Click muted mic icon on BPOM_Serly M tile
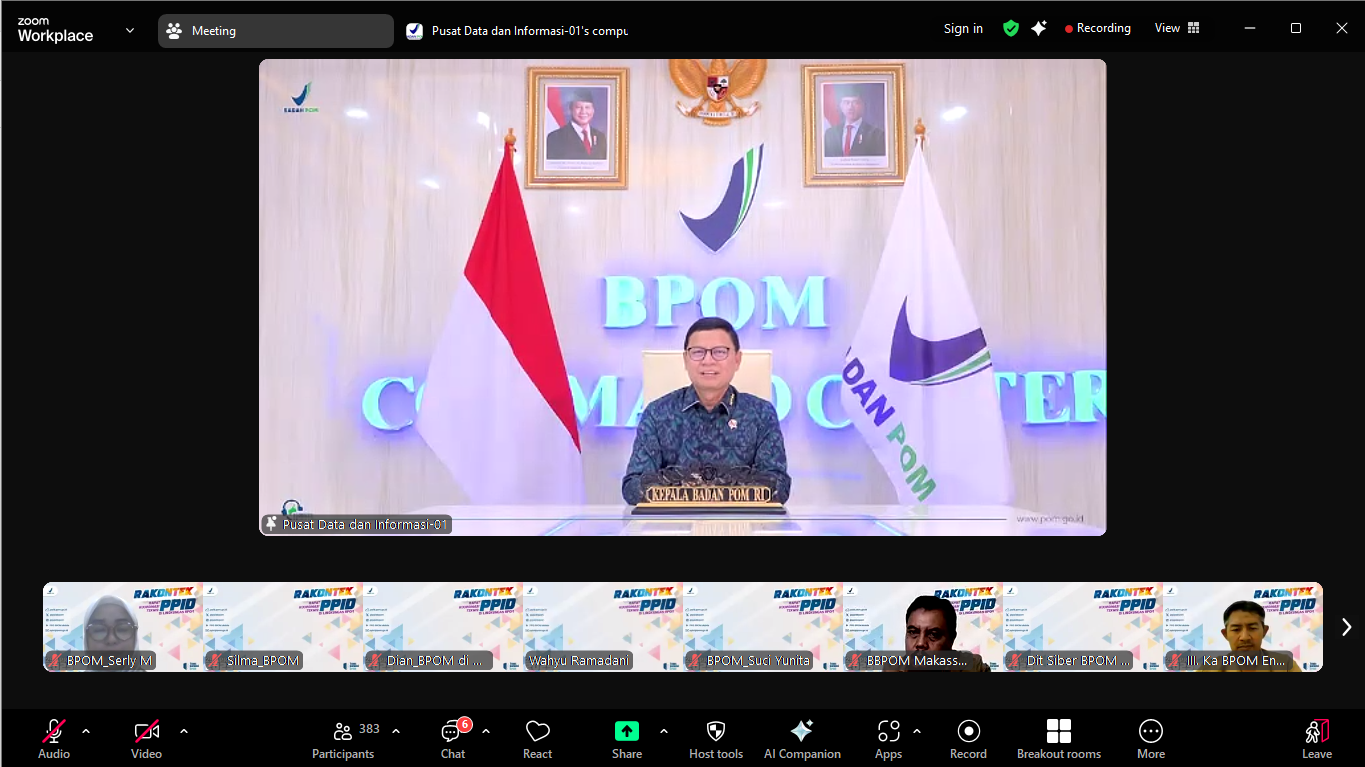Image resolution: width=1365 pixels, height=767 pixels. tap(56, 661)
